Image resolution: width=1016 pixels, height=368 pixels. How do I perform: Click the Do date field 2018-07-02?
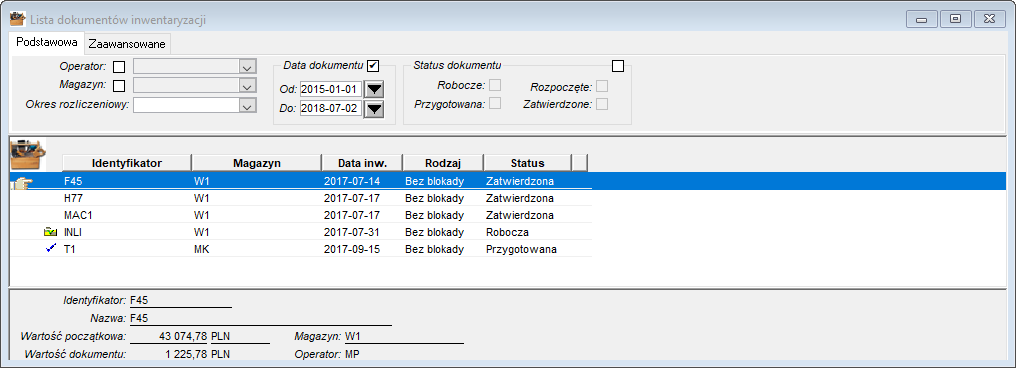[331, 109]
